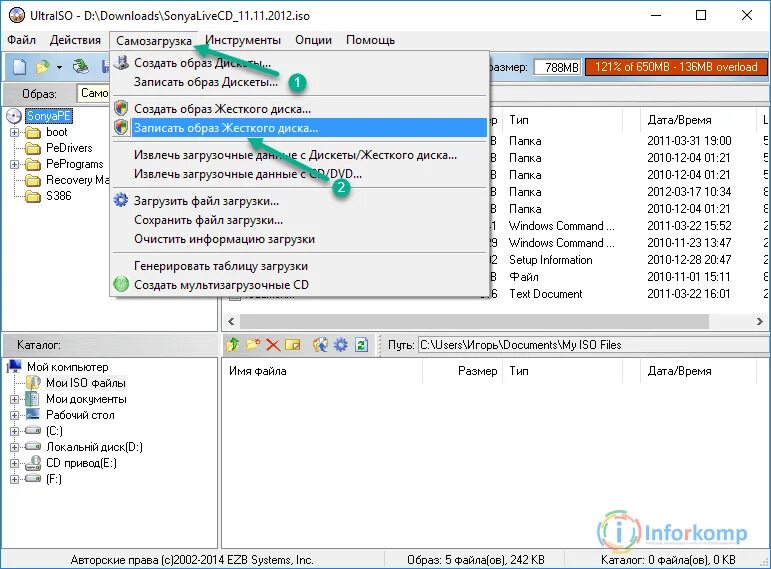This screenshot has height=569, width=771.
Task: Open the Помощь menu
Action: [x=370, y=40]
